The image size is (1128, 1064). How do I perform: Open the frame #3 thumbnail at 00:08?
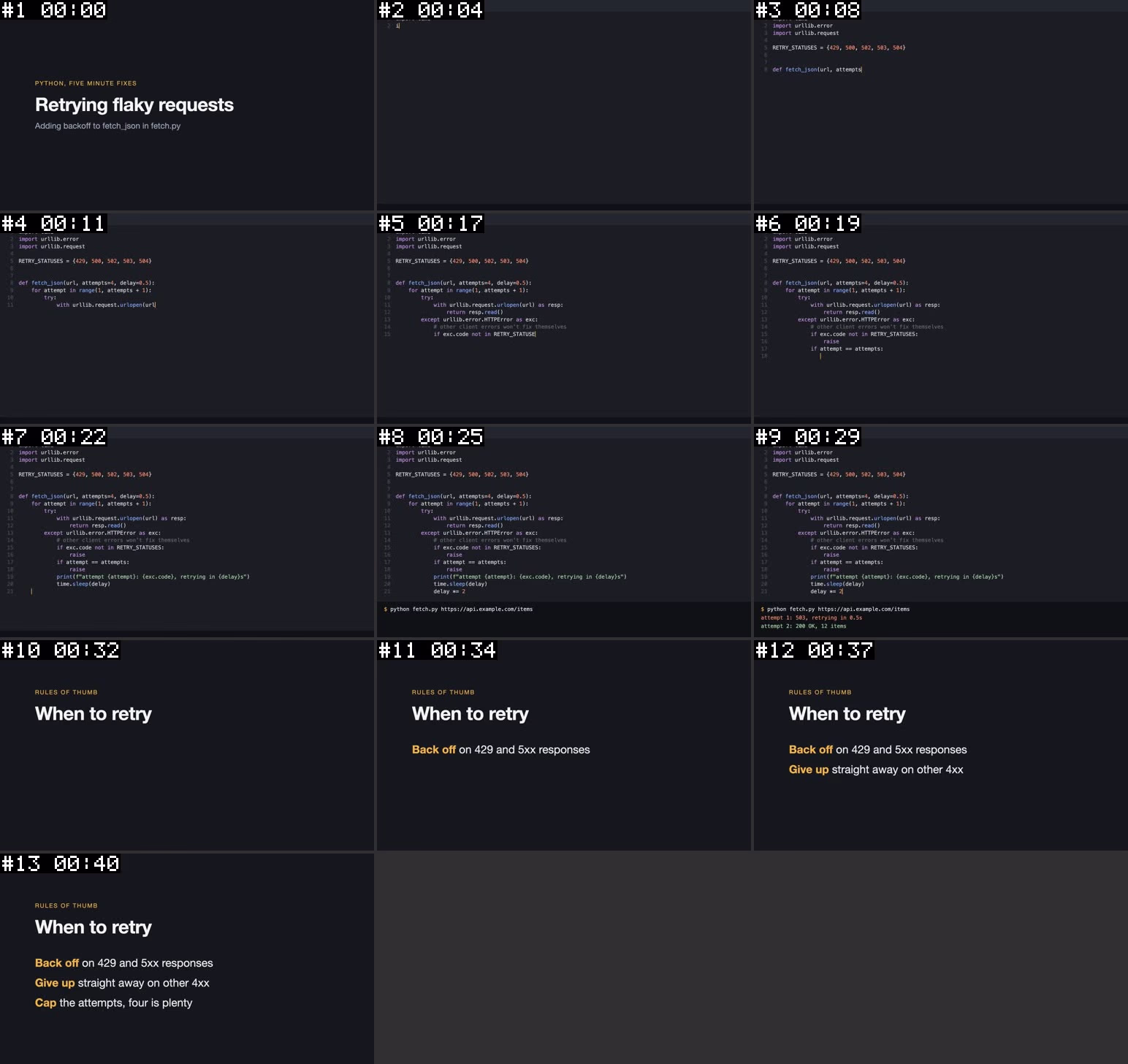pos(941,105)
